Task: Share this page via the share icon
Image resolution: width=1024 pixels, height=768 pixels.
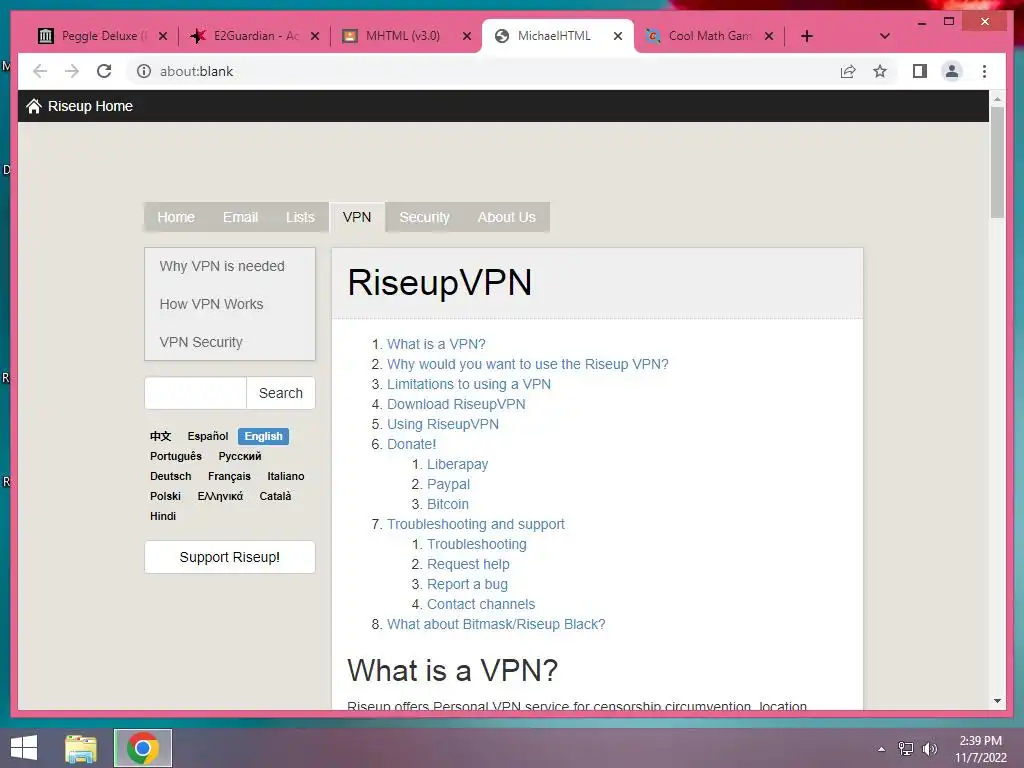Action: 848,71
